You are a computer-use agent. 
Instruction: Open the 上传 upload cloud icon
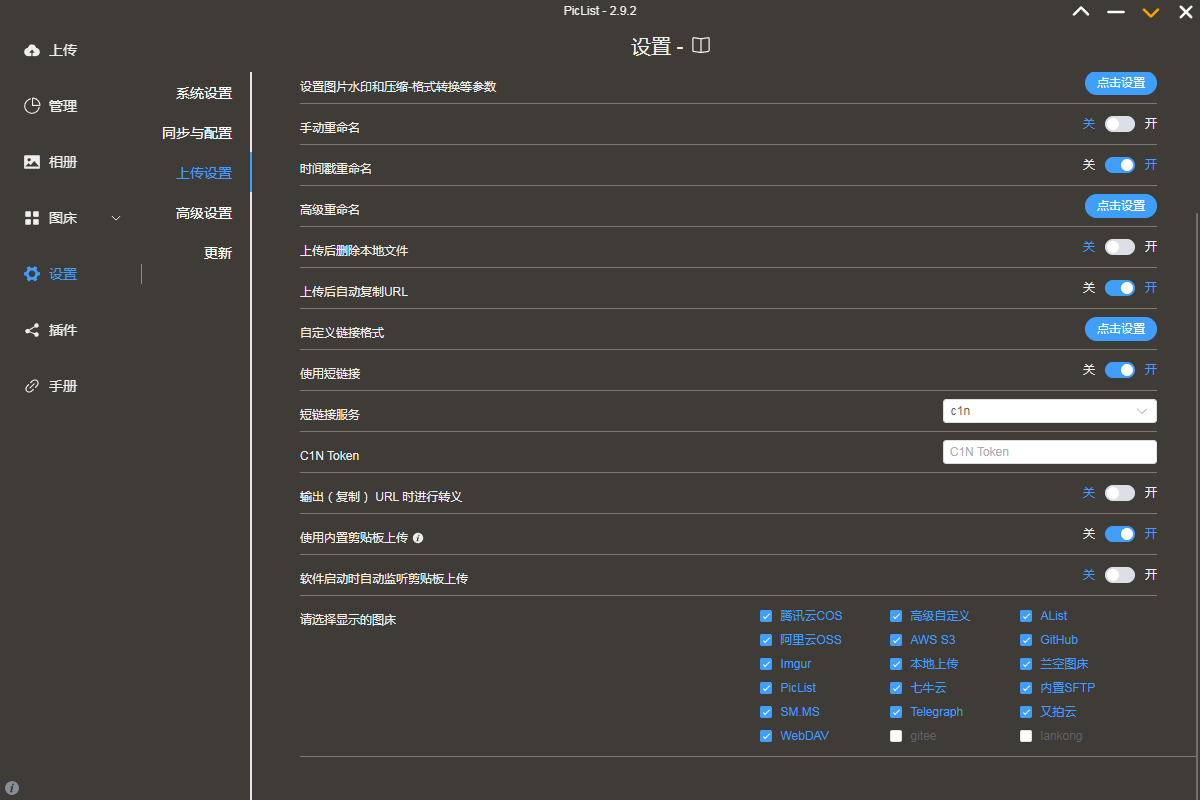coord(32,50)
